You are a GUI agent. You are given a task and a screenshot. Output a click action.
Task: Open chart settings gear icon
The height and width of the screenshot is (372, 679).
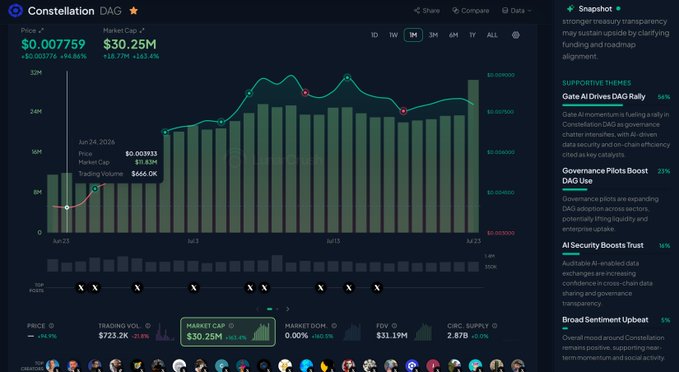[x=516, y=35]
